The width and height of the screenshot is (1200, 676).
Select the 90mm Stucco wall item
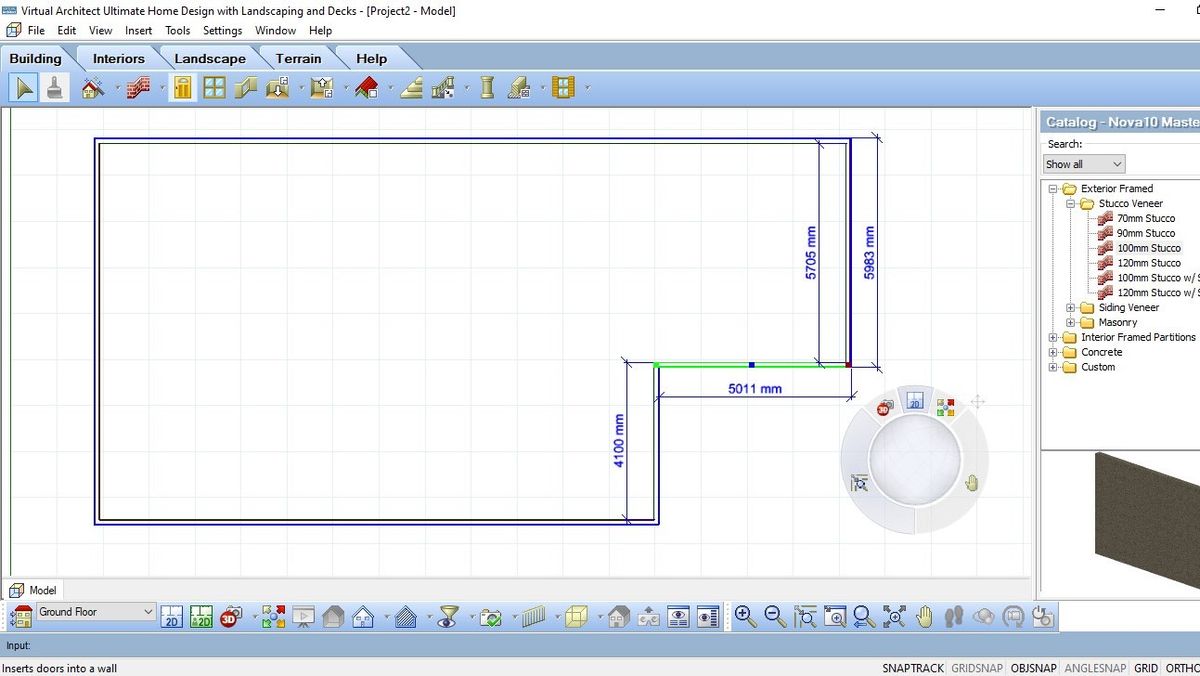point(1146,233)
